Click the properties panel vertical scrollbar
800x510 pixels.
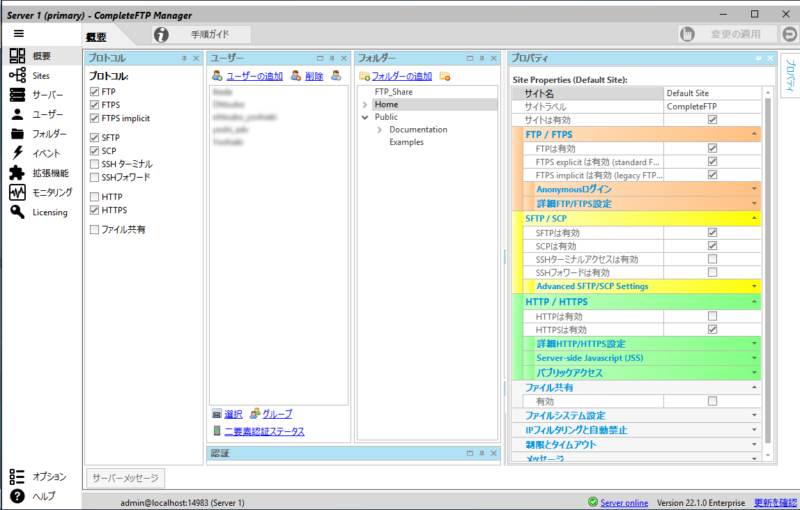768,270
